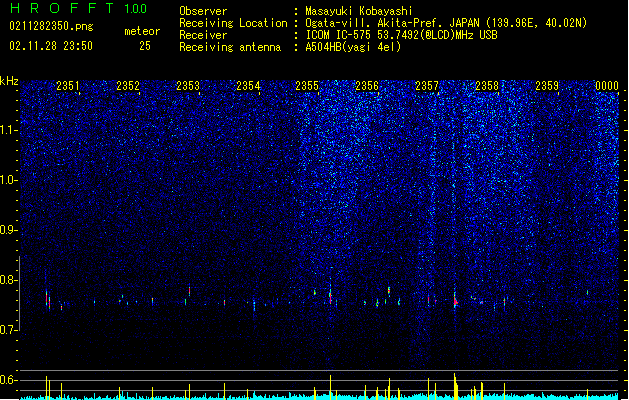Click the 2355 time marker

click(x=307, y=86)
